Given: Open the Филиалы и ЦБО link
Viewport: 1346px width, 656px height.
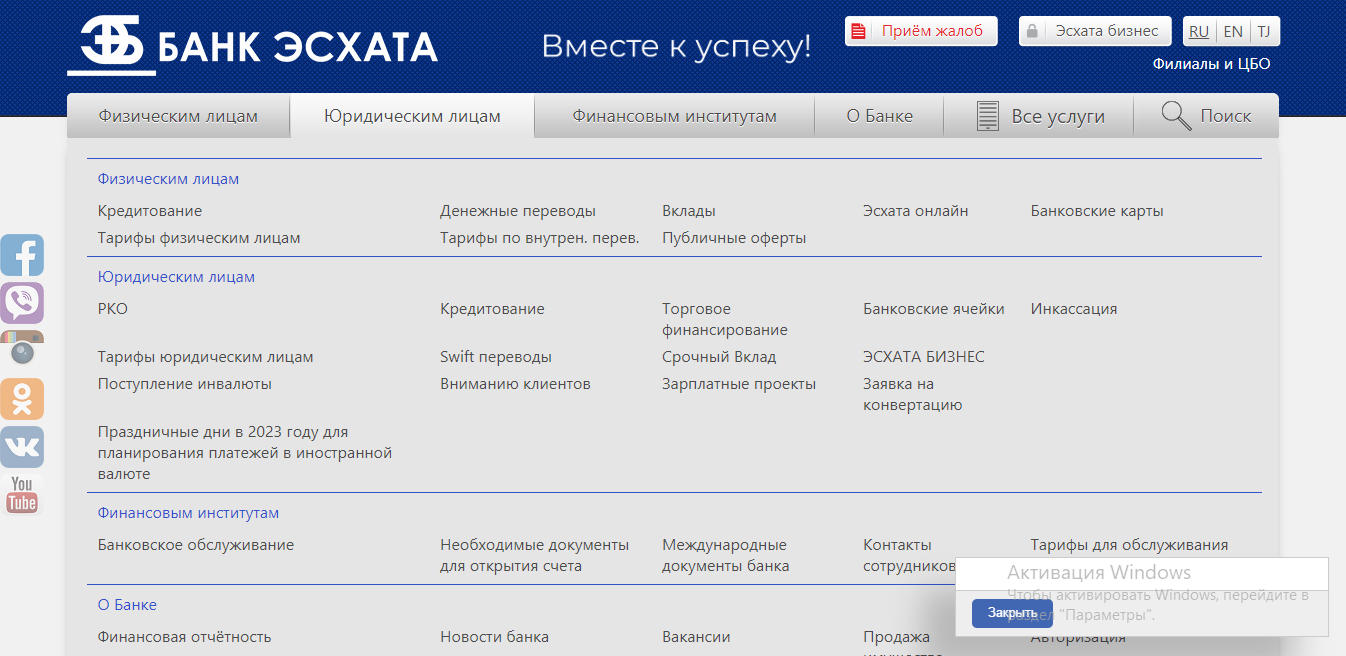Looking at the screenshot, I should (1211, 64).
